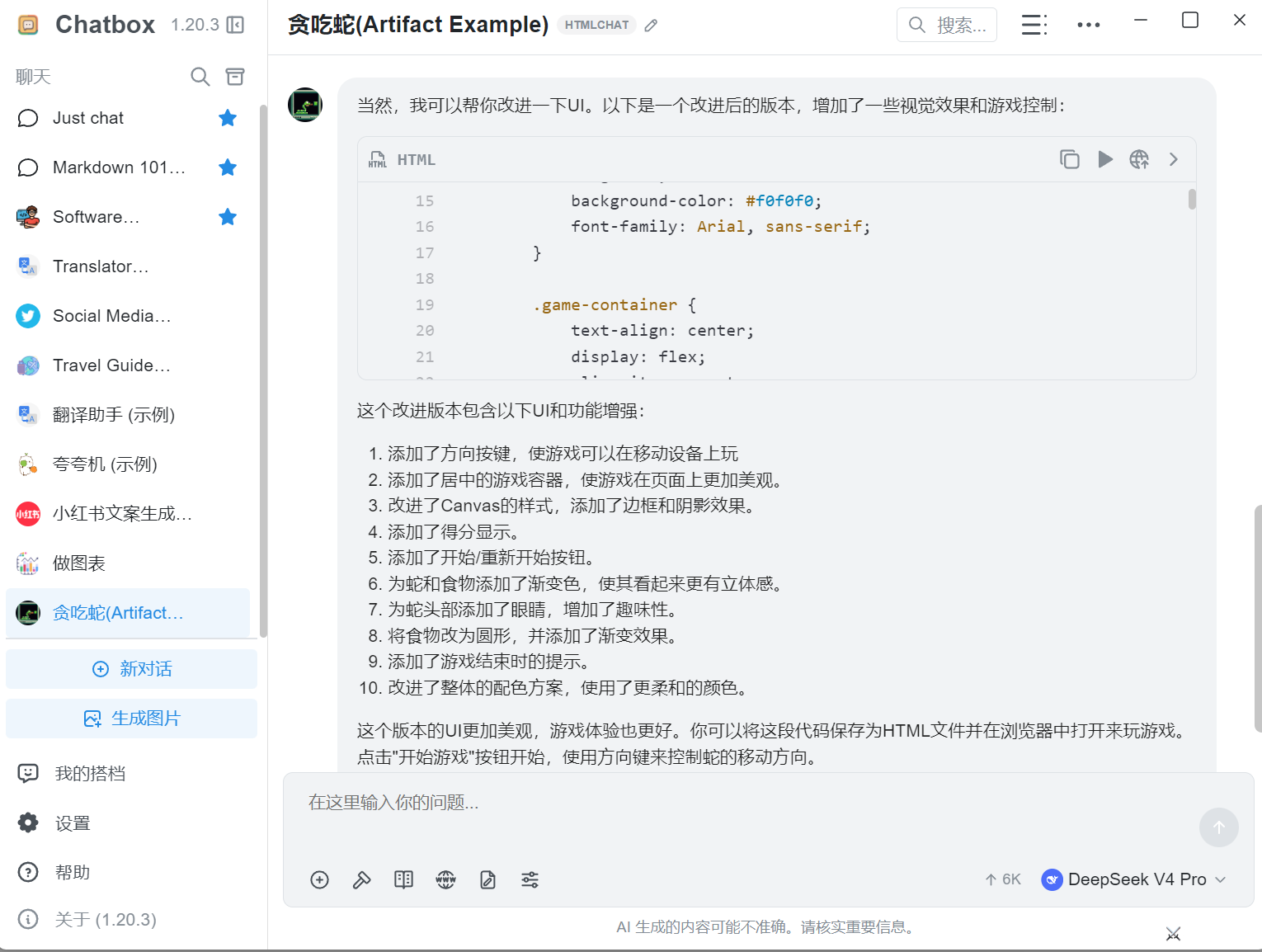Open the Software conversation

pos(128,217)
